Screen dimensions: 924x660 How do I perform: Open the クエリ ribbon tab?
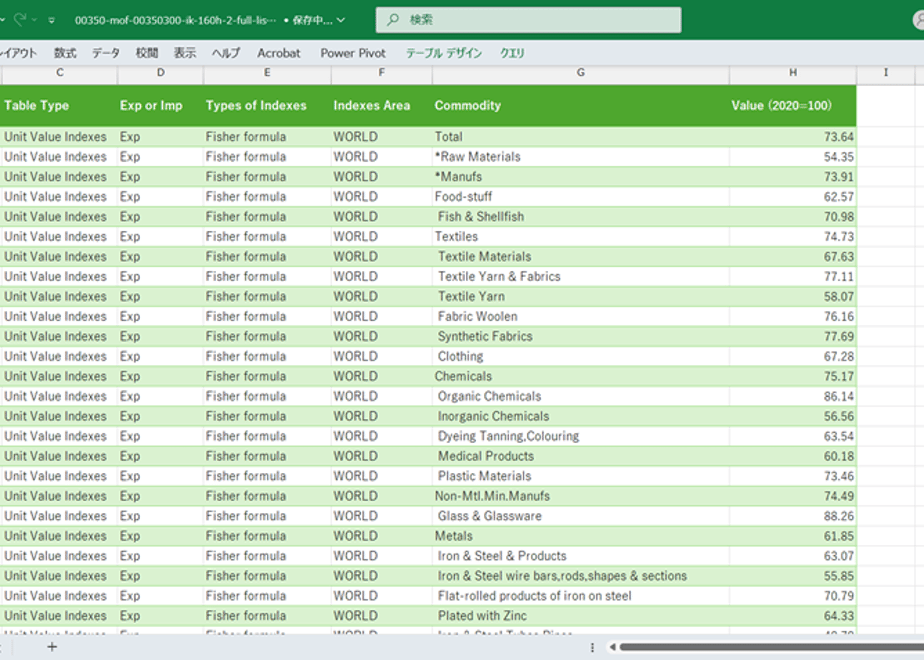point(512,53)
